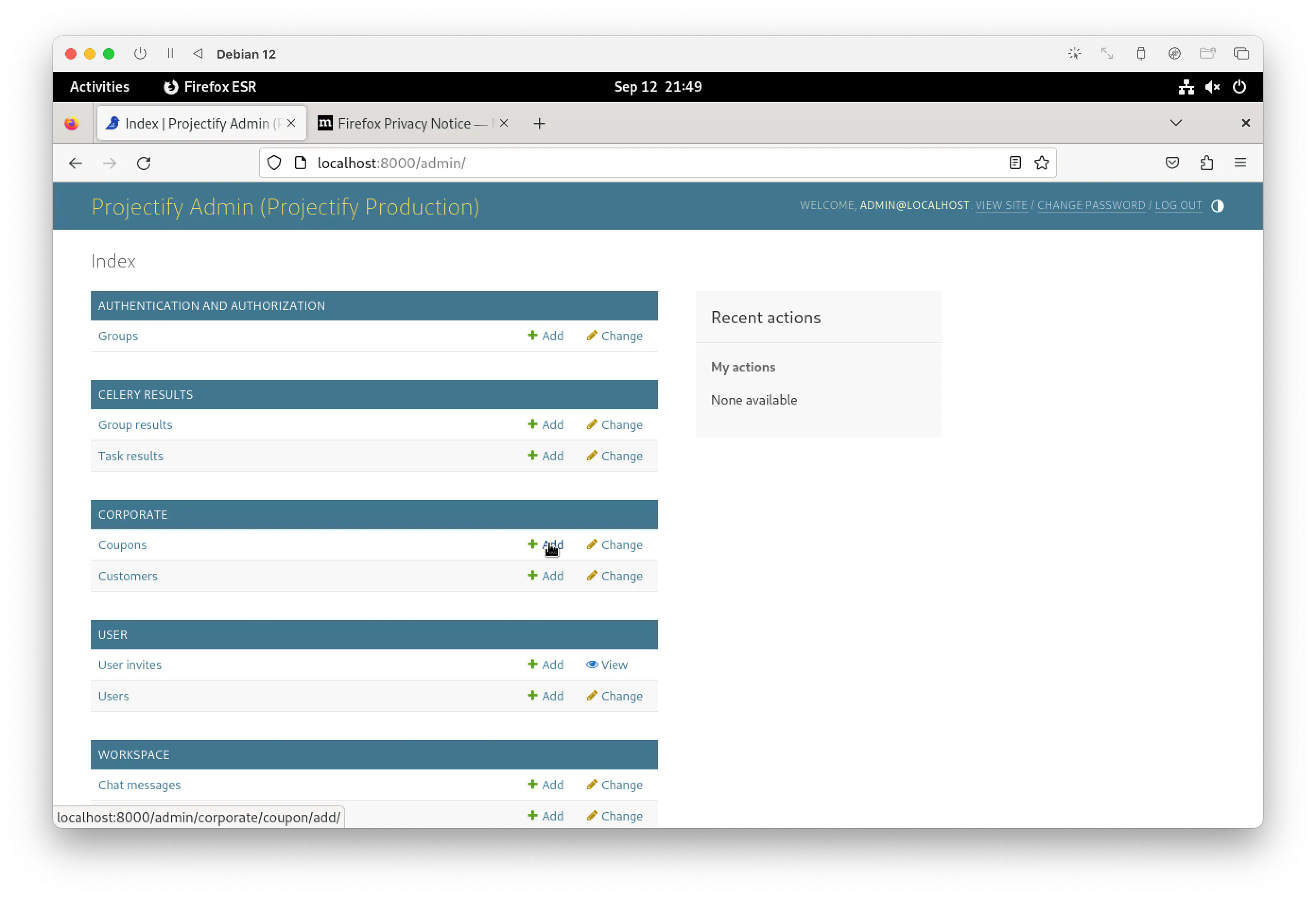
Task: Click the VM resize display arrows icon
Action: pyautogui.click(x=1107, y=54)
